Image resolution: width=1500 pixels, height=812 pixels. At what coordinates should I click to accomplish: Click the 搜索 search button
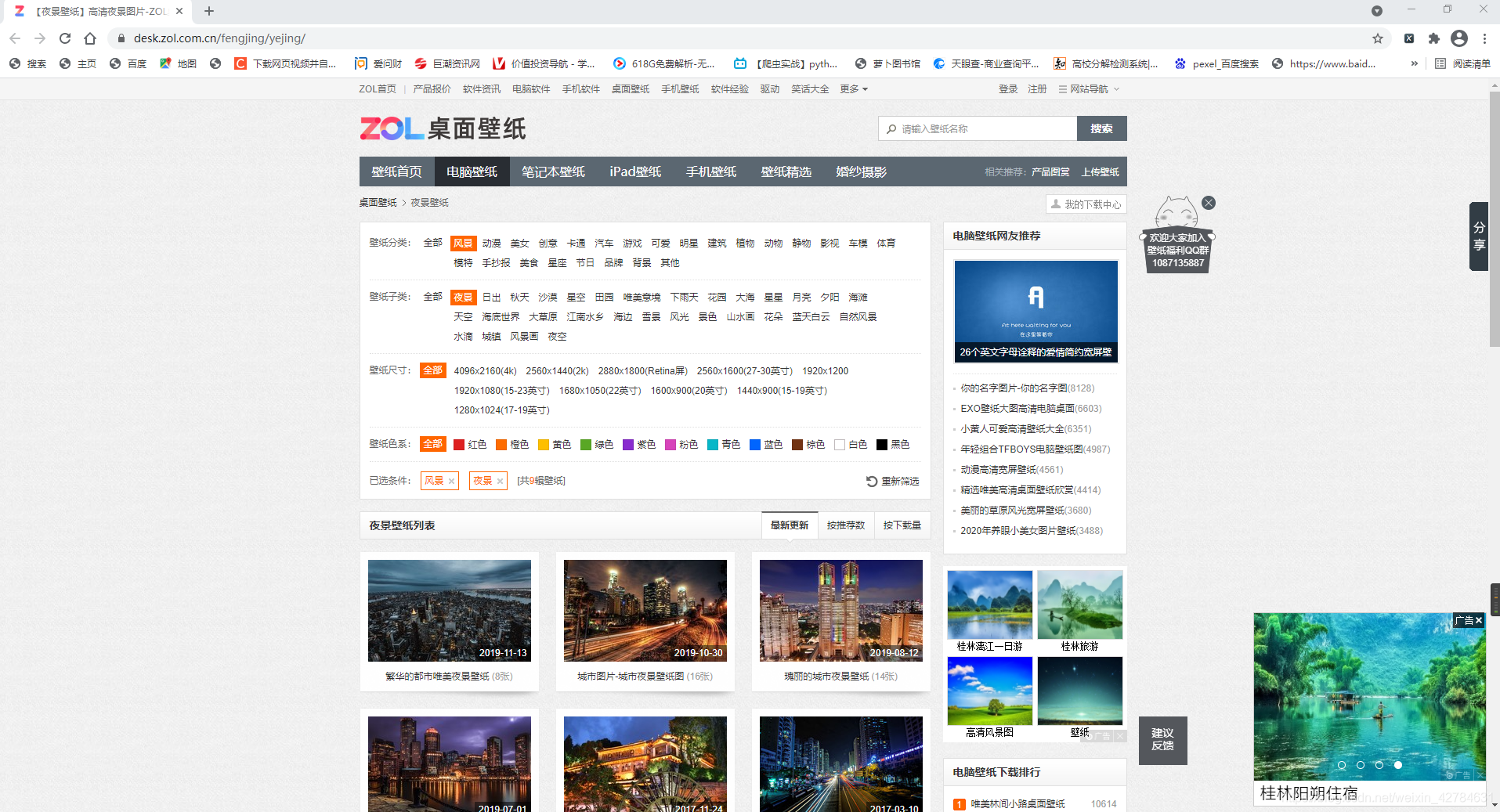pos(1101,128)
